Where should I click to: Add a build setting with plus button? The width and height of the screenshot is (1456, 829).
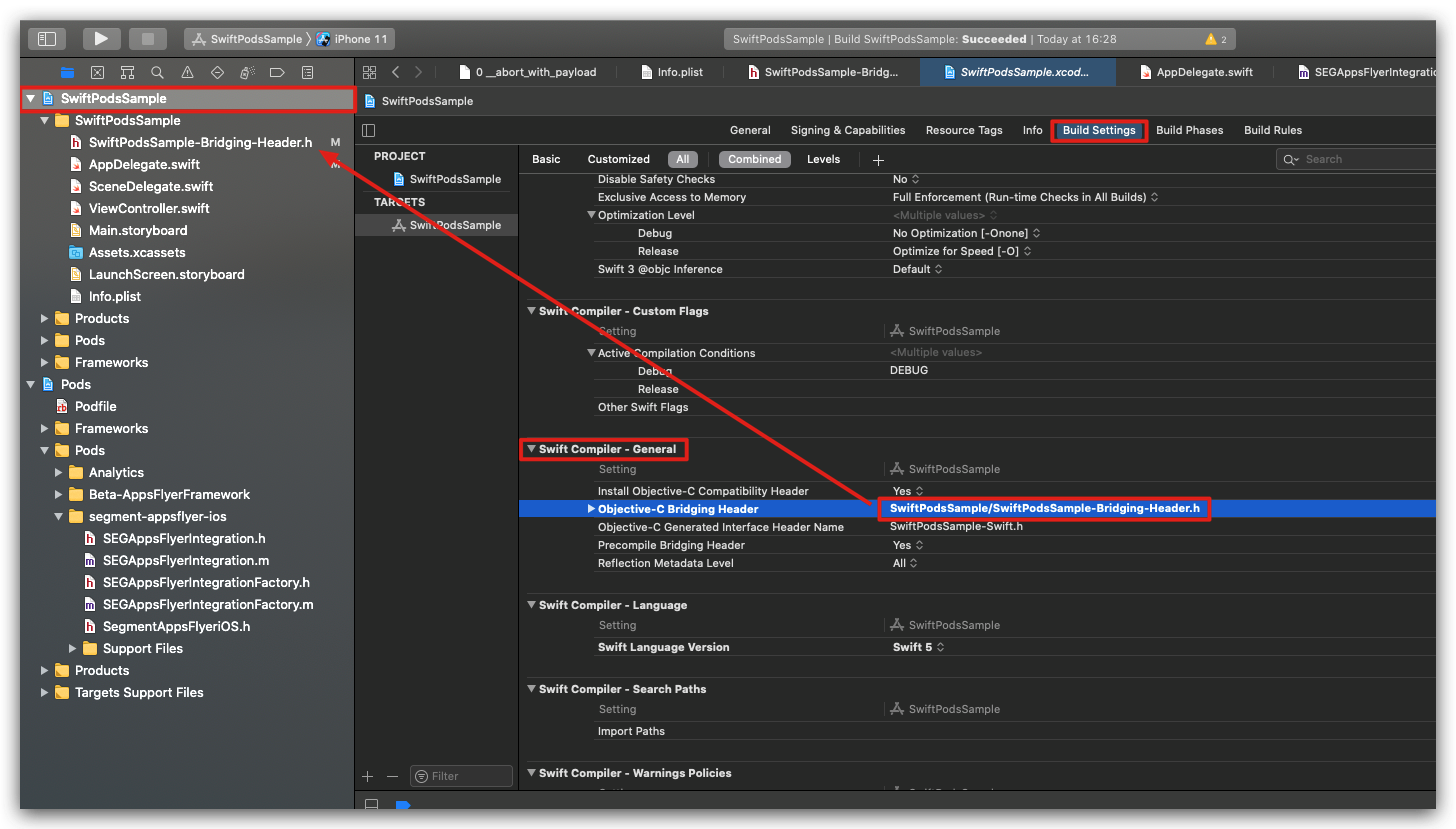(x=878, y=160)
